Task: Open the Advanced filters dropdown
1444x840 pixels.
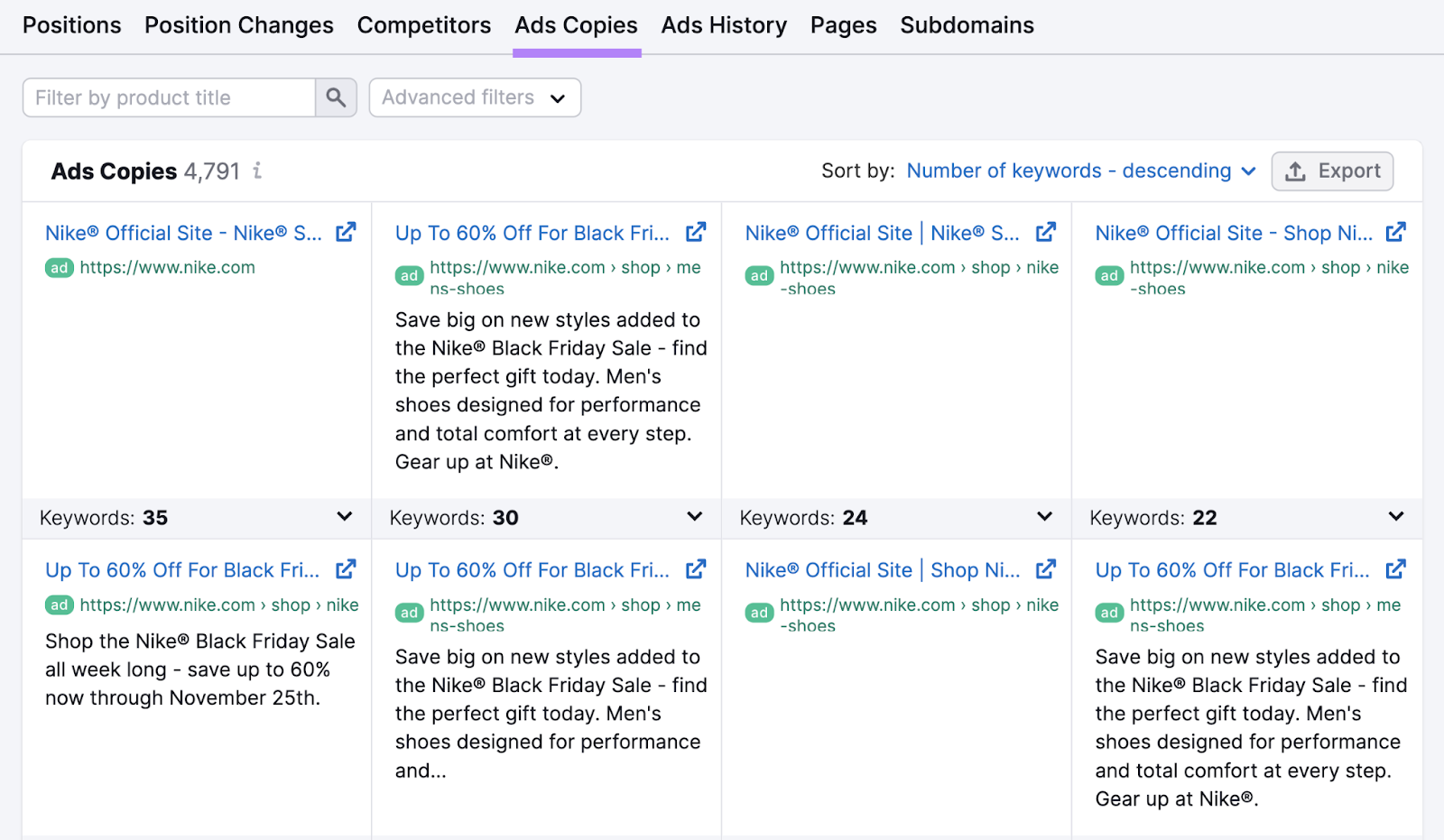Action: click(475, 97)
